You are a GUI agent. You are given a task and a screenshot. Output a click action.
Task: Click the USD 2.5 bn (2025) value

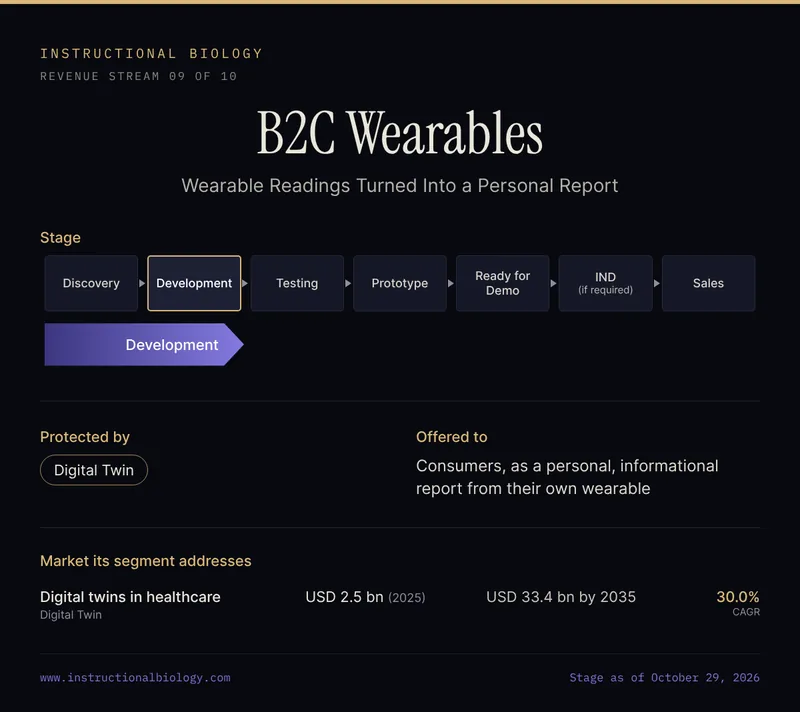pyautogui.click(x=365, y=597)
